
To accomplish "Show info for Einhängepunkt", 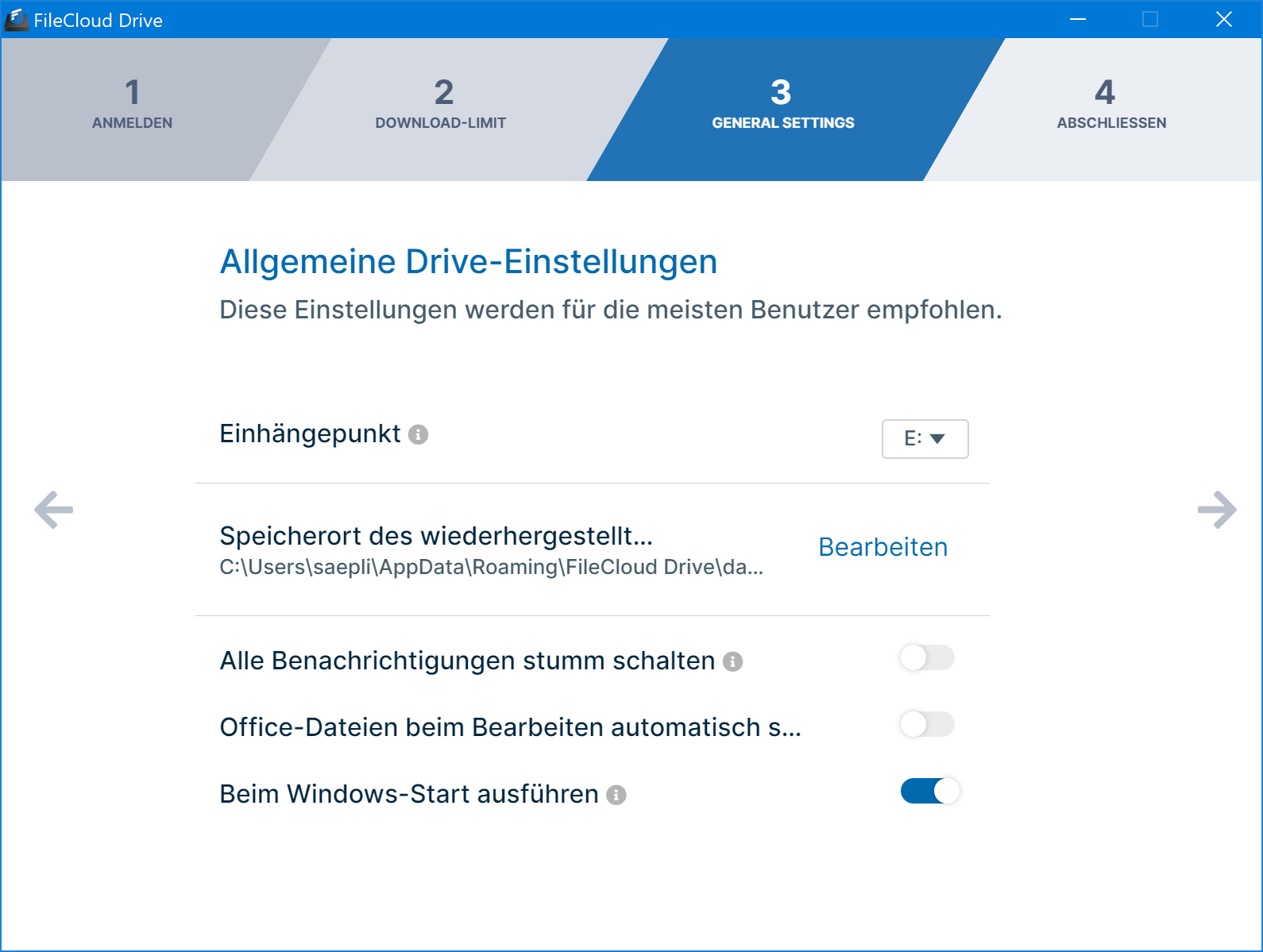I will pos(418,434).
